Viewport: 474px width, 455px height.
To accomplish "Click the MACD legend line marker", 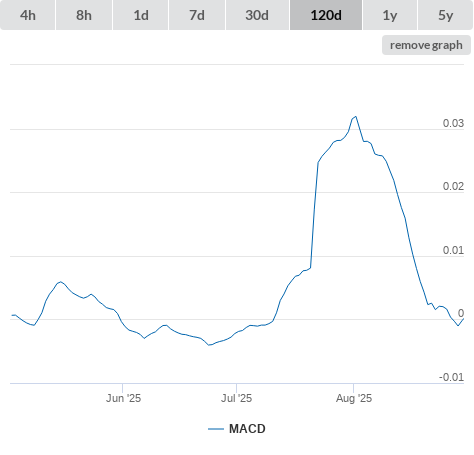I will (x=216, y=429).
